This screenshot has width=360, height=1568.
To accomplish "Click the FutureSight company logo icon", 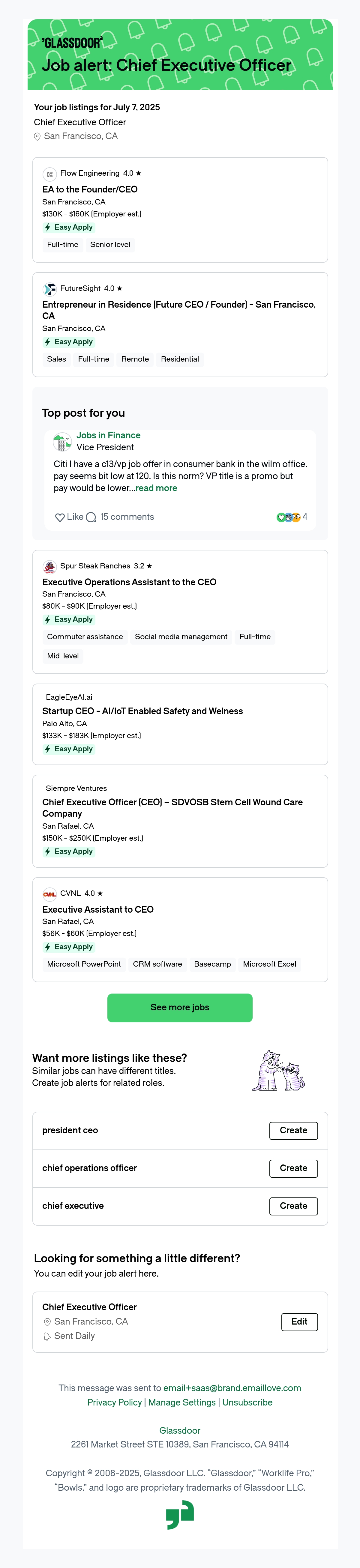I will tap(50, 289).
